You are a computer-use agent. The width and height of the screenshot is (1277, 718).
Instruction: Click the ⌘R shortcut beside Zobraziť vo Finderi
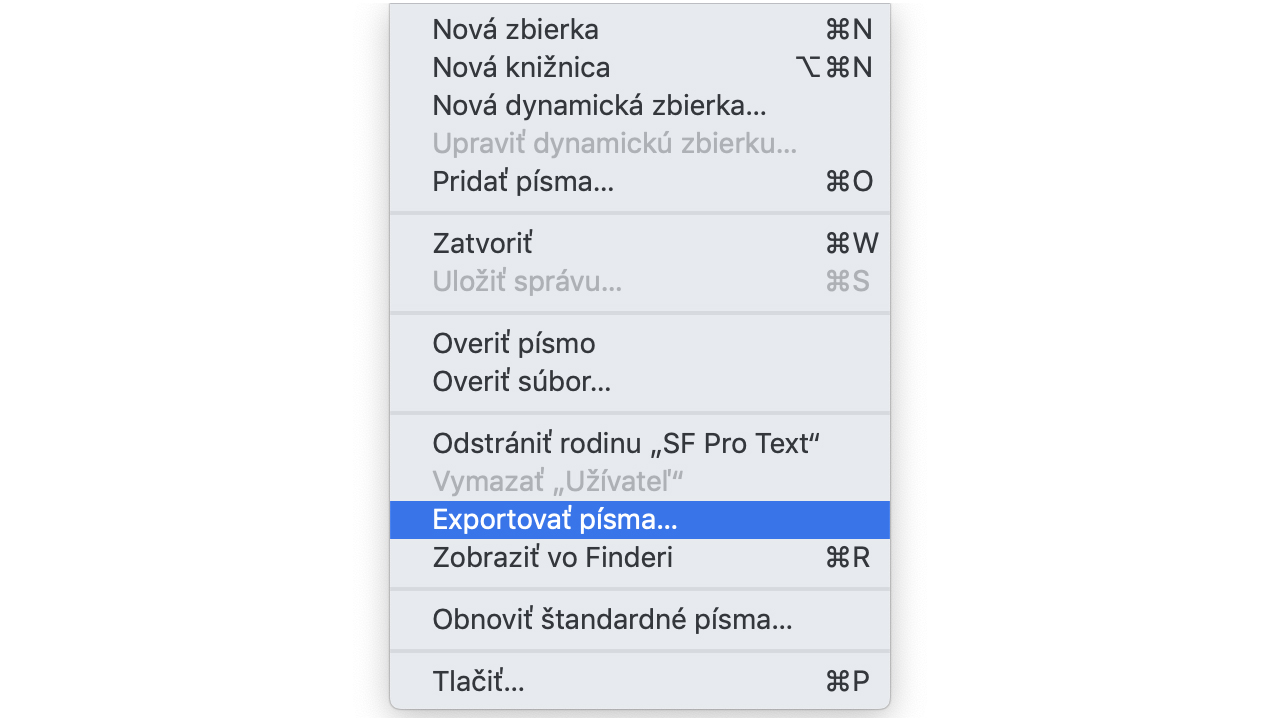click(848, 558)
